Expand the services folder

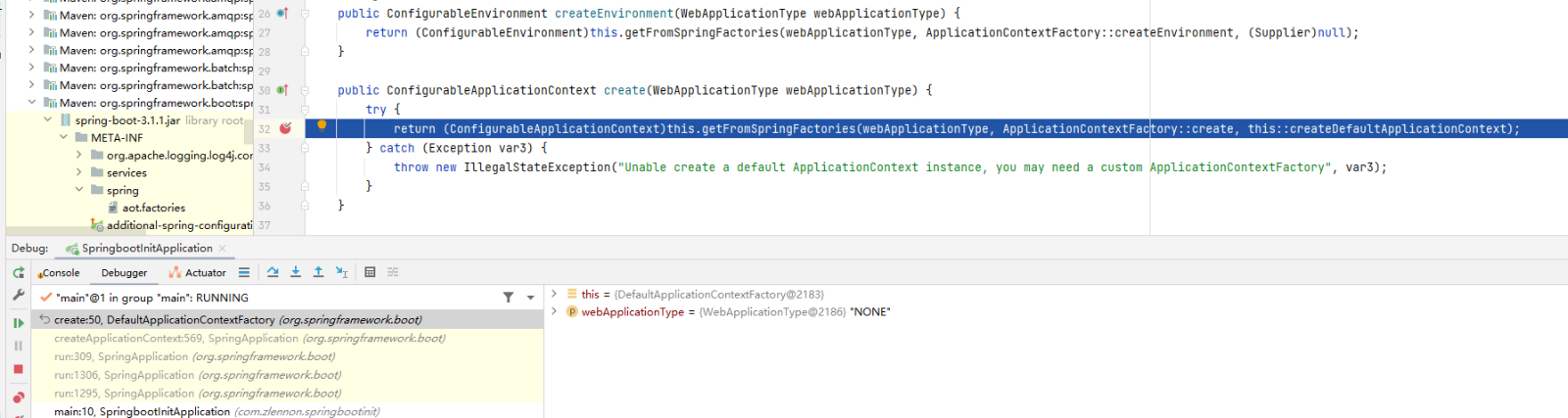(79, 172)
